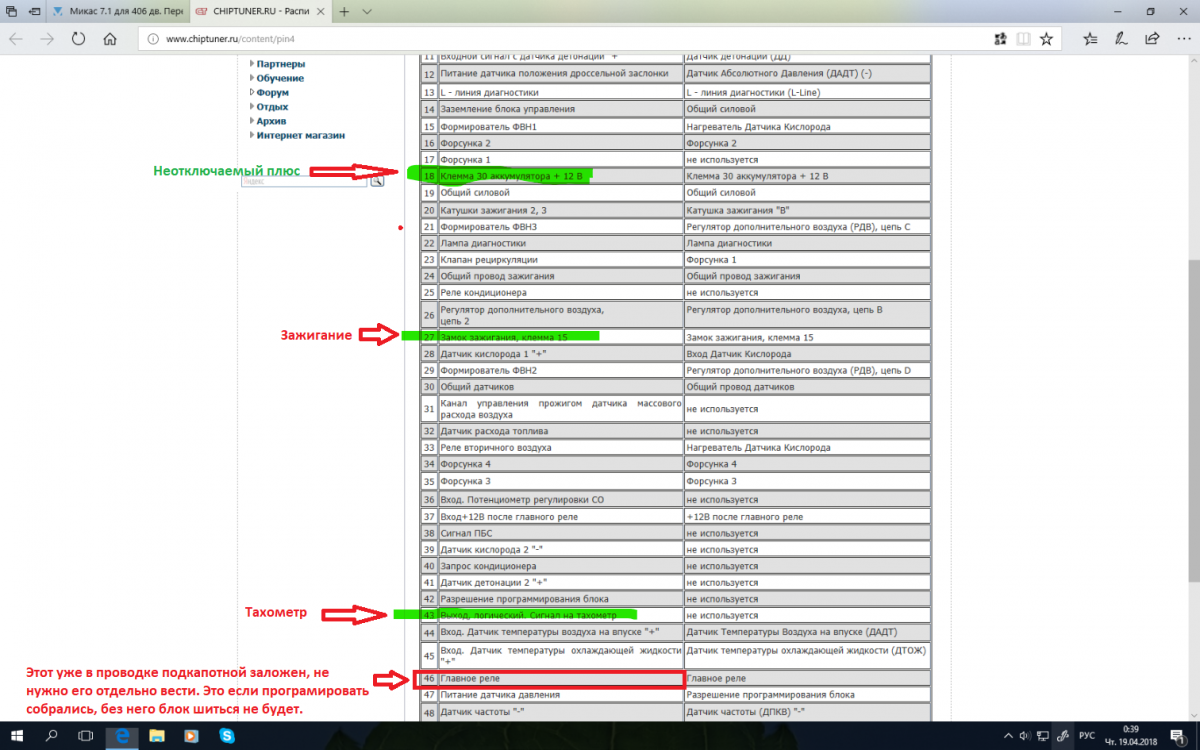Set current tabs aside

pos(36,11)
